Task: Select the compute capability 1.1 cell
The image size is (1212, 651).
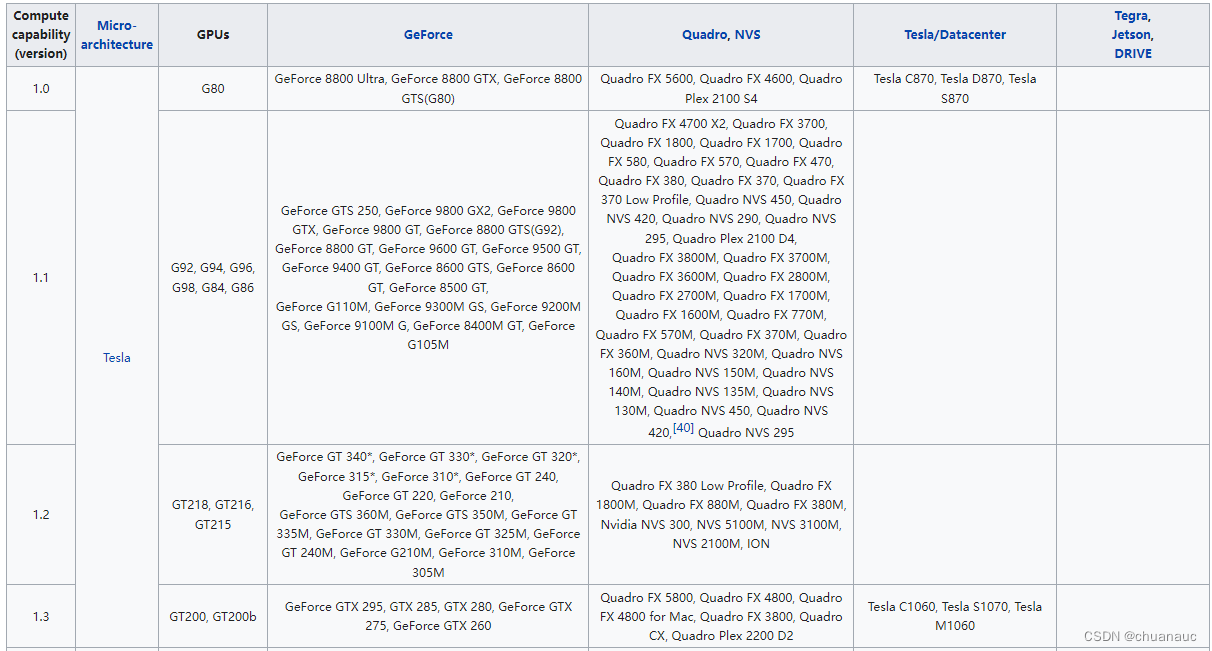Action: 41,278
